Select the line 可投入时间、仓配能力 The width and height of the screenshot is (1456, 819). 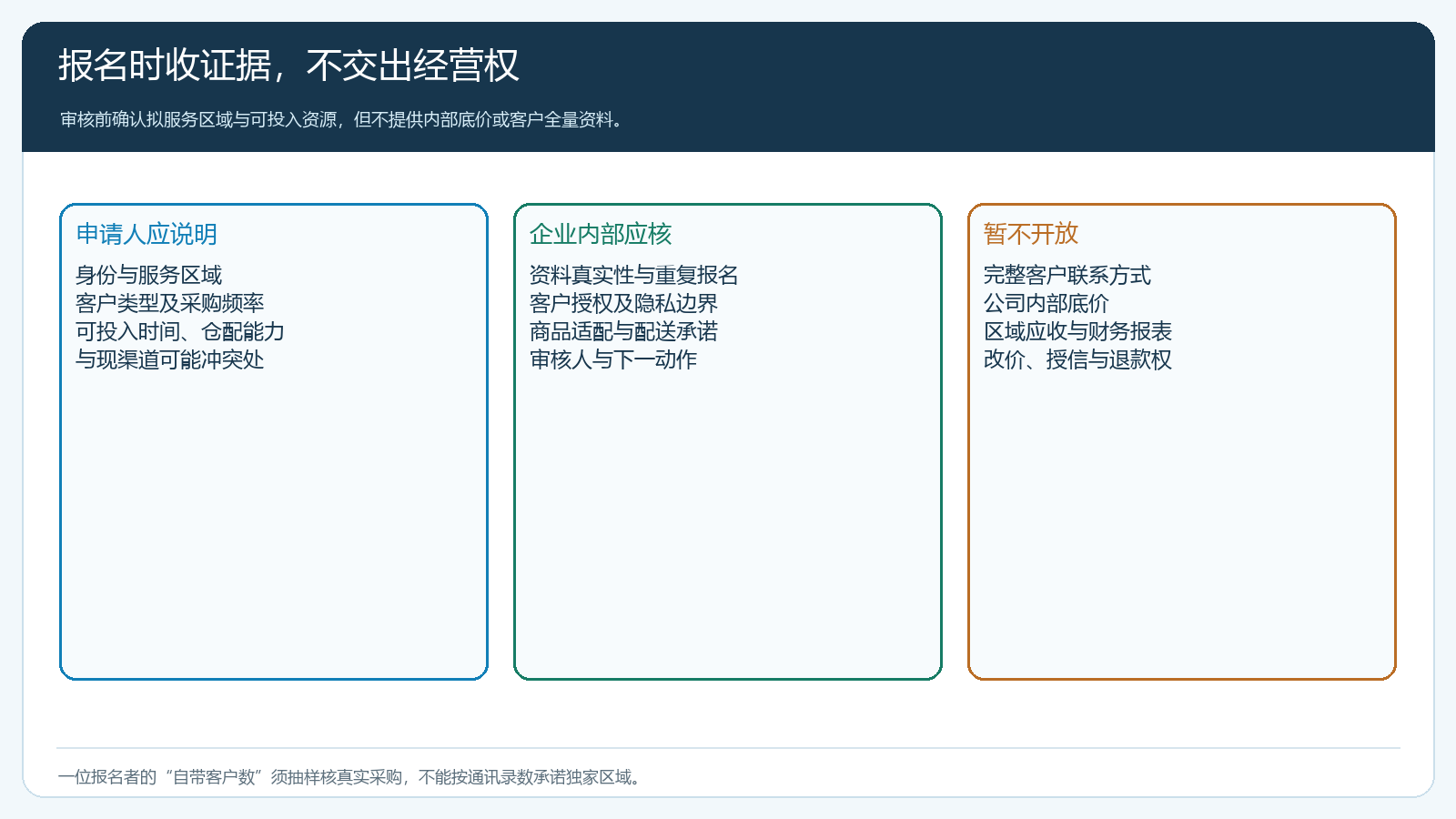[x=180, y=331]
